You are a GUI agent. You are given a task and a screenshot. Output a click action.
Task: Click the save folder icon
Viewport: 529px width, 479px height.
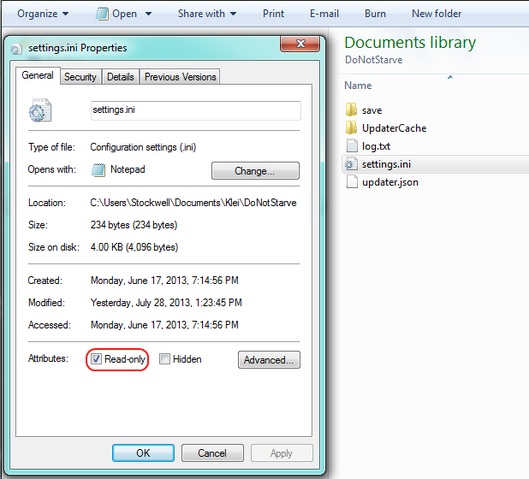click(x=351, y=110)
